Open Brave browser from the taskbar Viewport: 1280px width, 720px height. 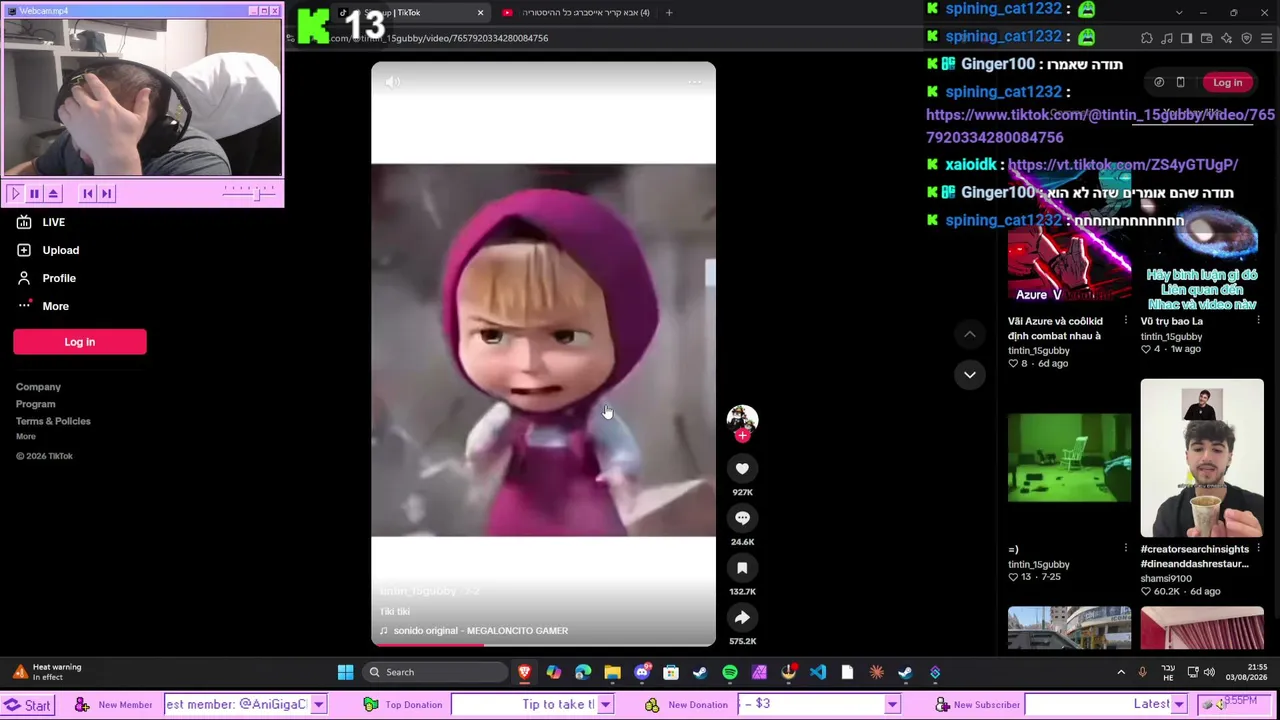pos(524,672)
